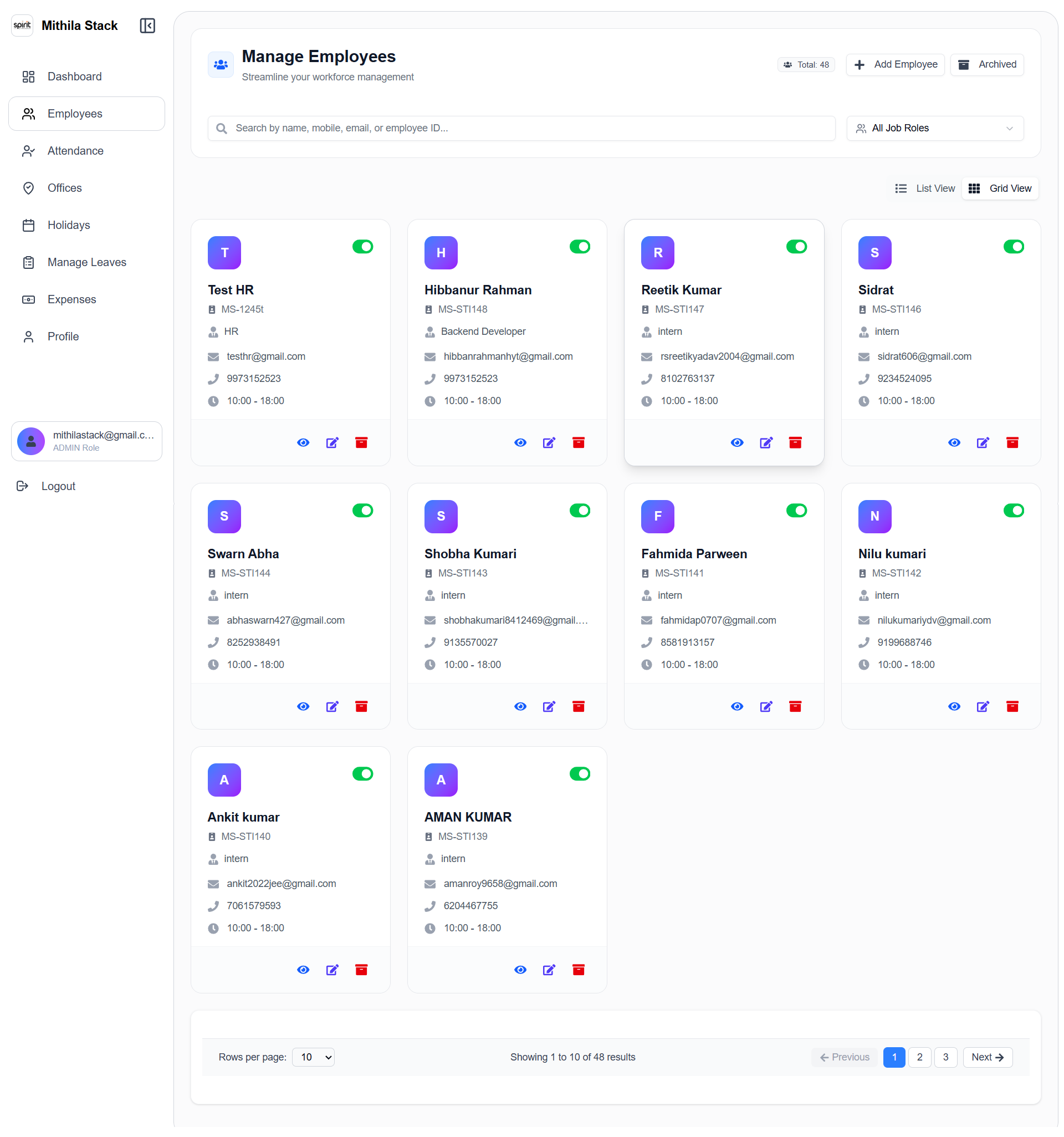This screenshot has height=1137, width=1064.
Task: Click edit icon on AMAN KUMAR card
Action: click(x=549, y=971)
